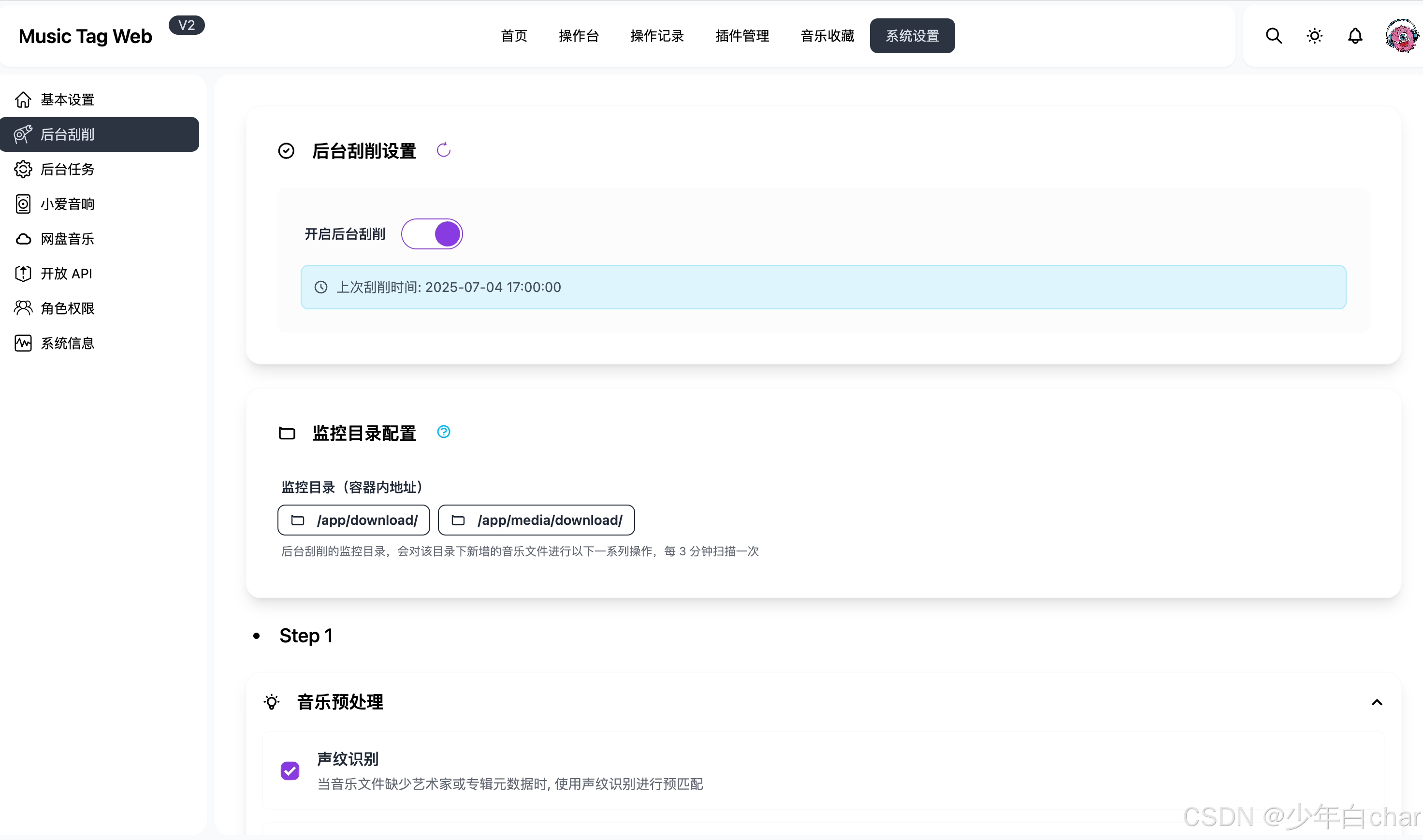Switch theme with the sun icon
This screenshot has height=840, width=1423.
[1314, 36]
